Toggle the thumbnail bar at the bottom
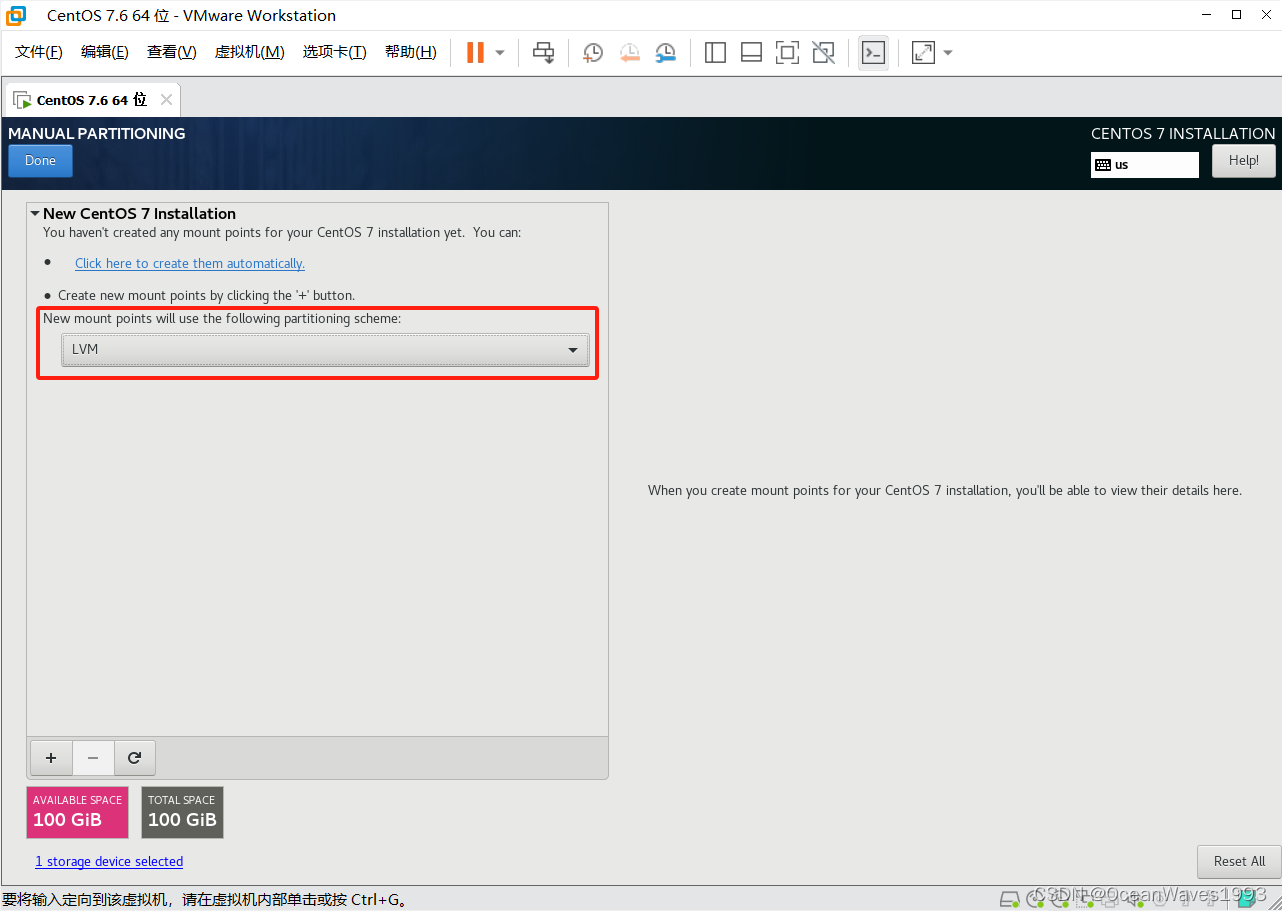Image resolution: width=1282 pixels, height=911 pixels. [x=751, y=53]
